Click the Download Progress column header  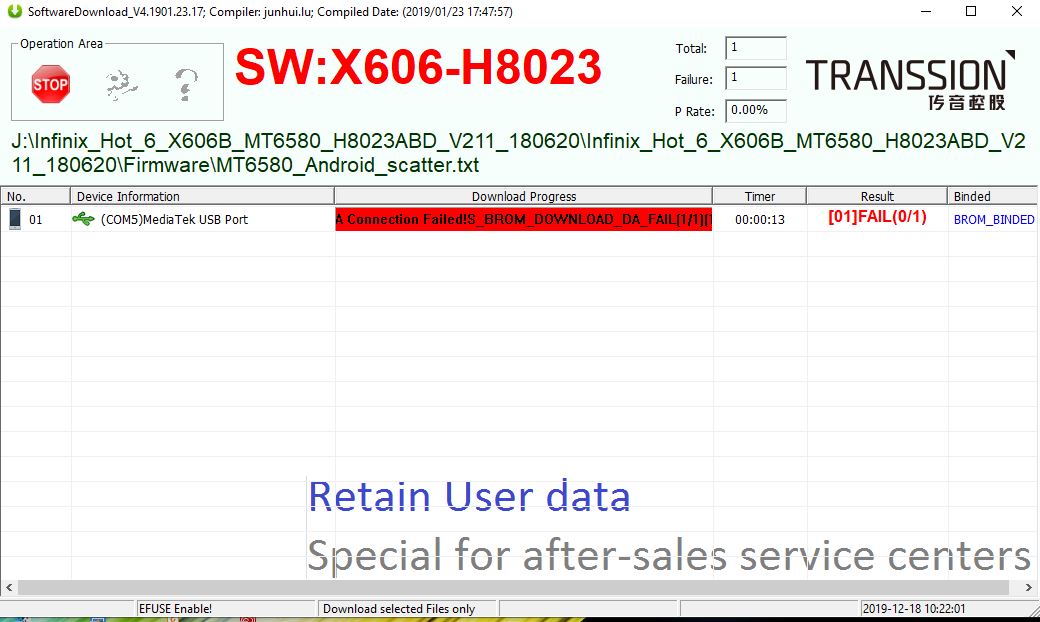pos(523,196)
